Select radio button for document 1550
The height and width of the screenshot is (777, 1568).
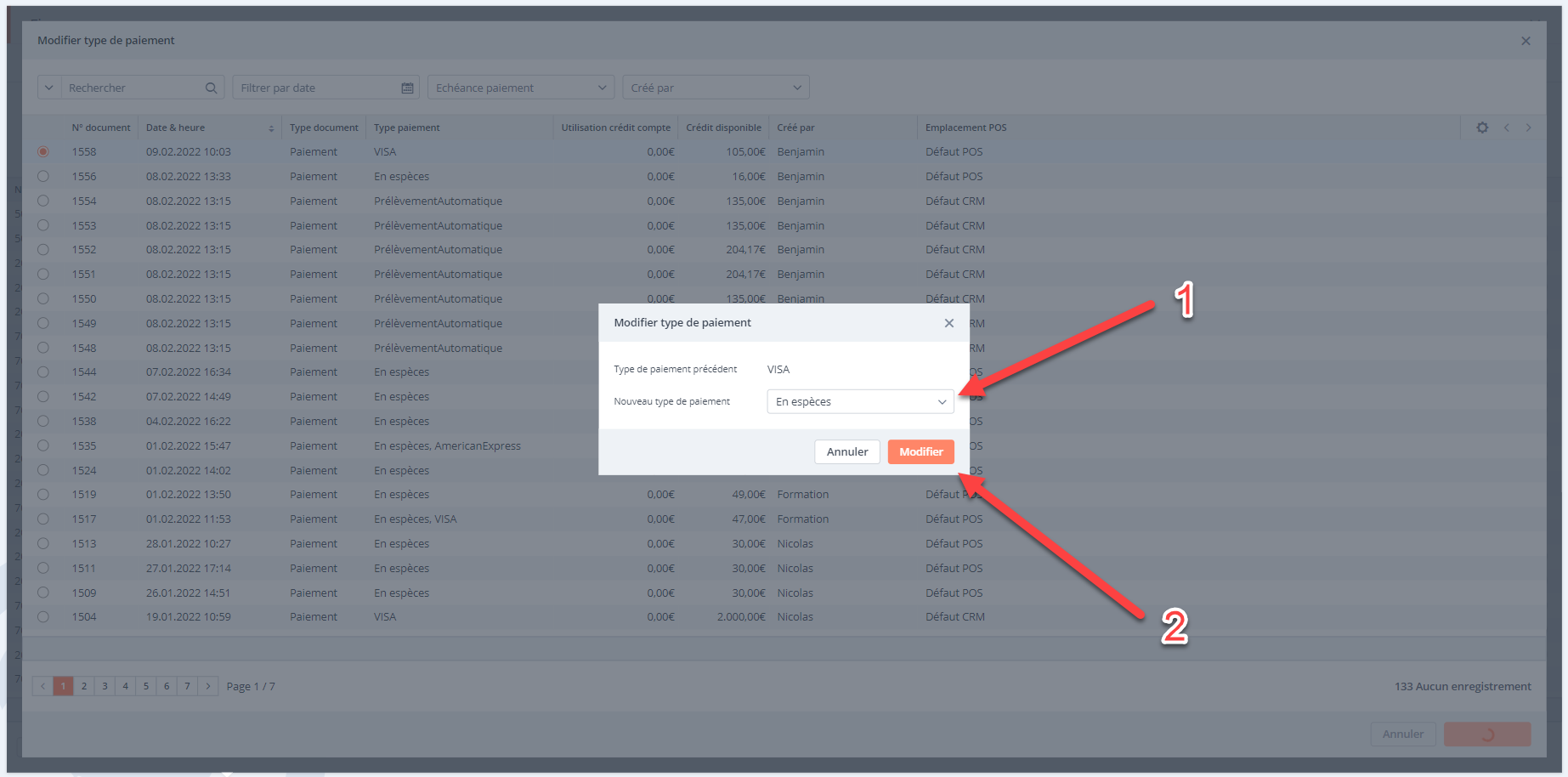coord(43,298)
